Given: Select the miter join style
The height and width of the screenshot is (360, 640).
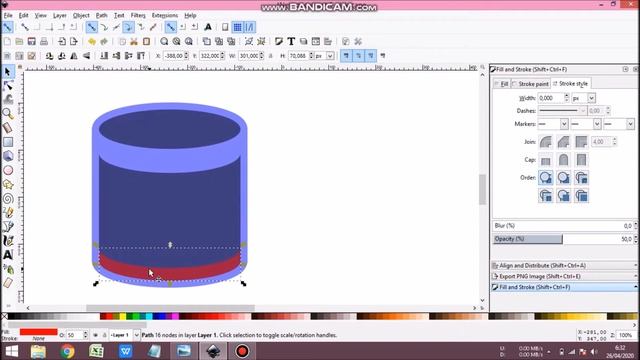Looking at the screenshot, I should tap(581, 142).
